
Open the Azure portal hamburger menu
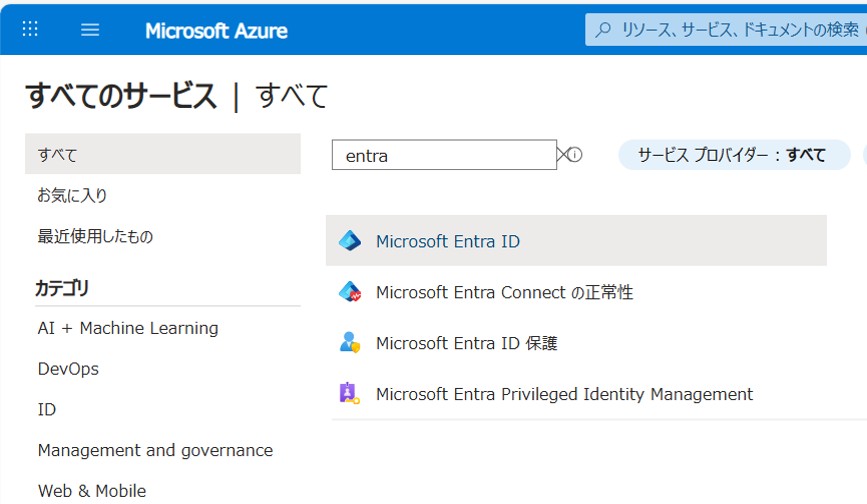click(90, 30)
